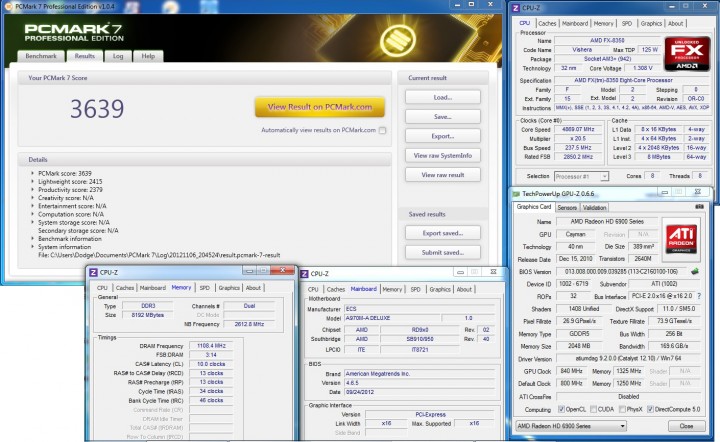Click the Save... button in PCMark

pos(443,117)
